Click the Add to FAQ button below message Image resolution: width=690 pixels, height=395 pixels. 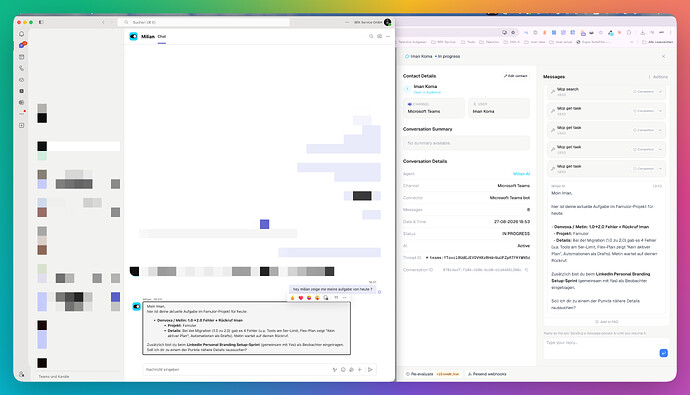click(x=606, y=322)
